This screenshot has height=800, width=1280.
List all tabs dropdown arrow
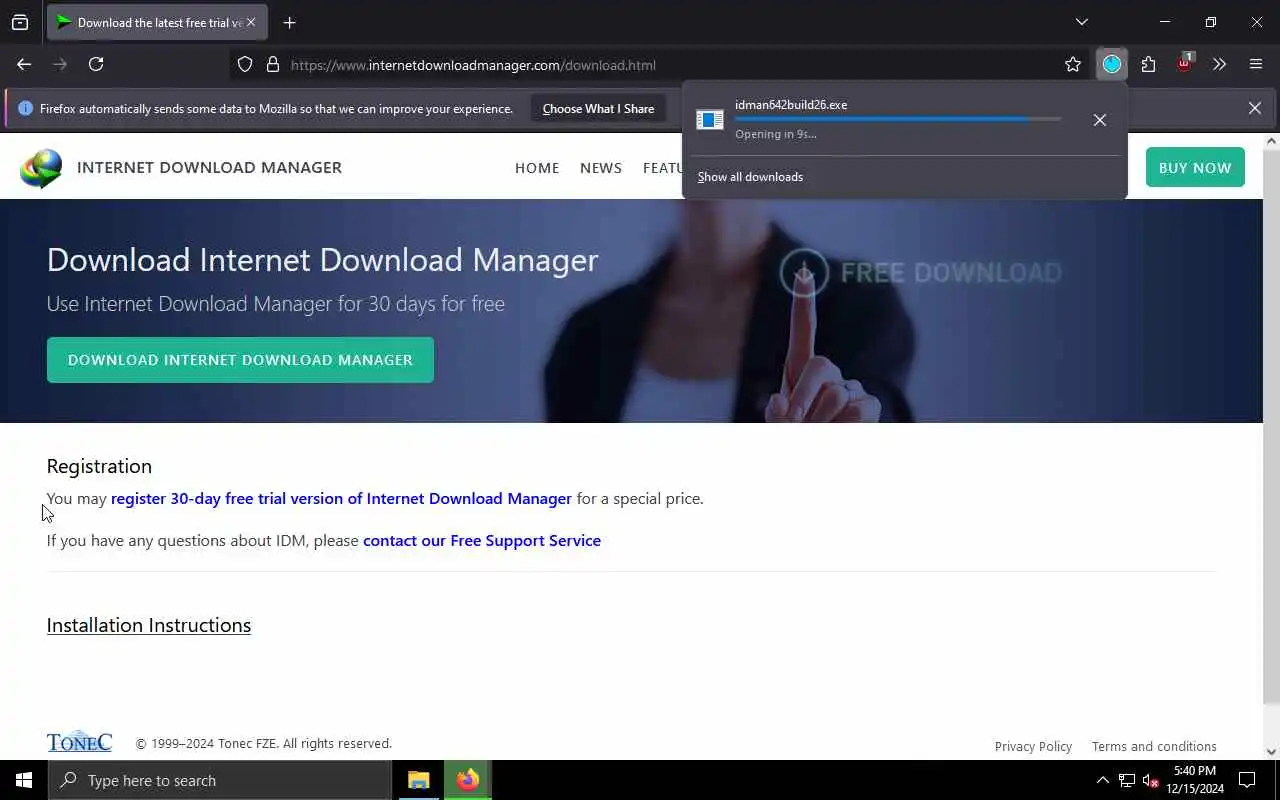pos(1081,22)
